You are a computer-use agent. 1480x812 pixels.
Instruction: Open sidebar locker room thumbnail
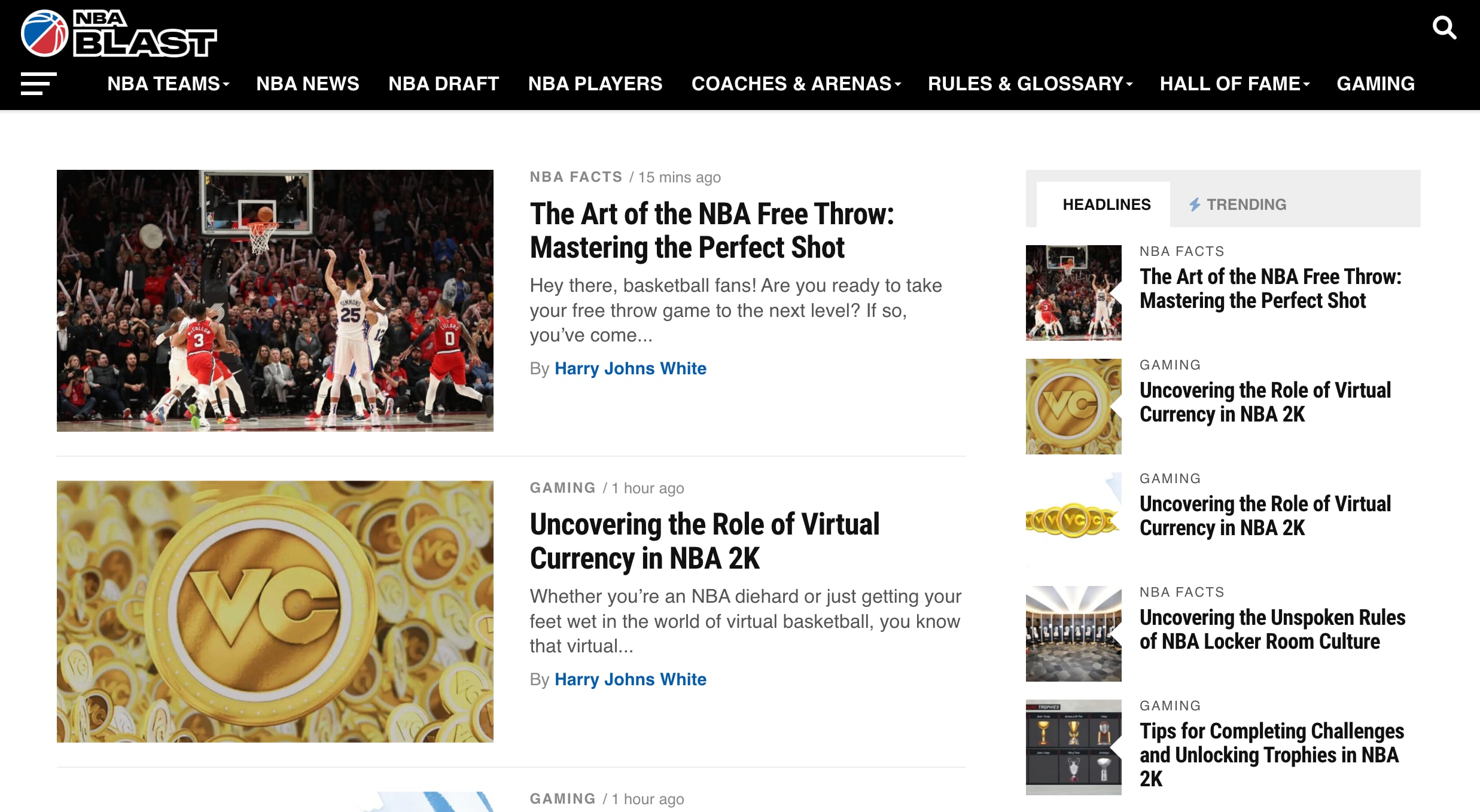(x=1073, y=633)
